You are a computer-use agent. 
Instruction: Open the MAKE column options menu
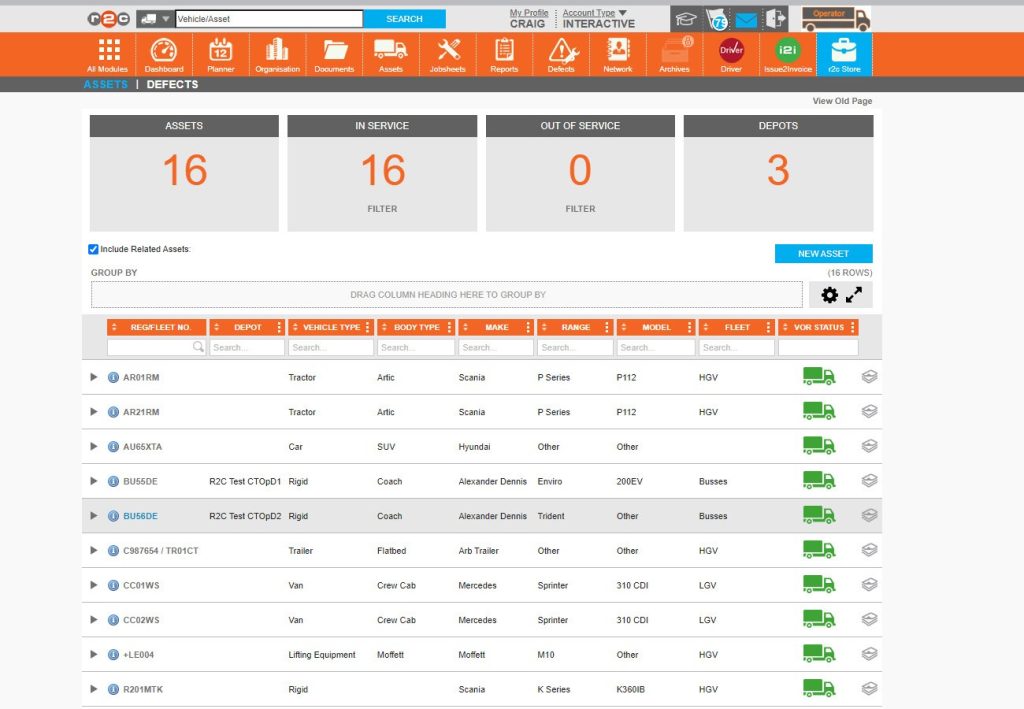pyautogui.click(x=527, y=327)
